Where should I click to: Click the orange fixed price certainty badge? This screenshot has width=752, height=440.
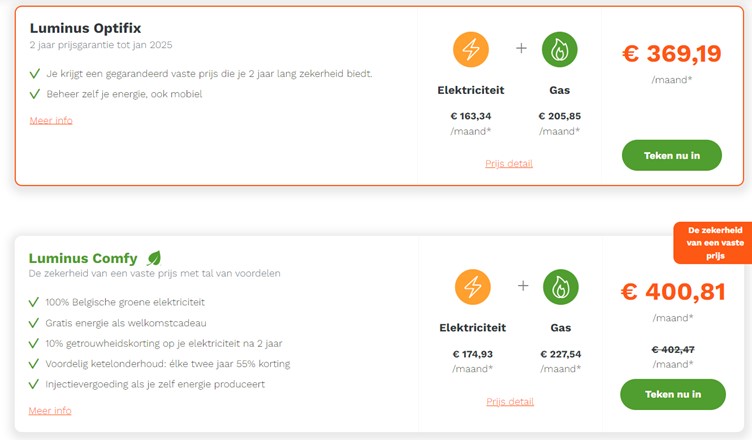click(x=712, y=243)
